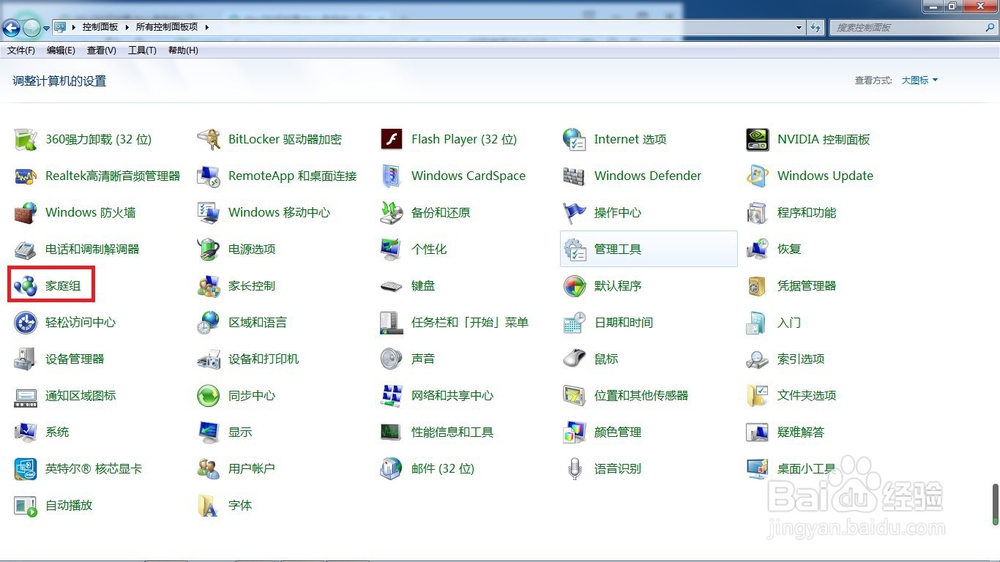Image resolution: width=1000 pixels, height=562 pixels.
Task: Open the 工具(T) menu
Action: click(x=142, y=50)
